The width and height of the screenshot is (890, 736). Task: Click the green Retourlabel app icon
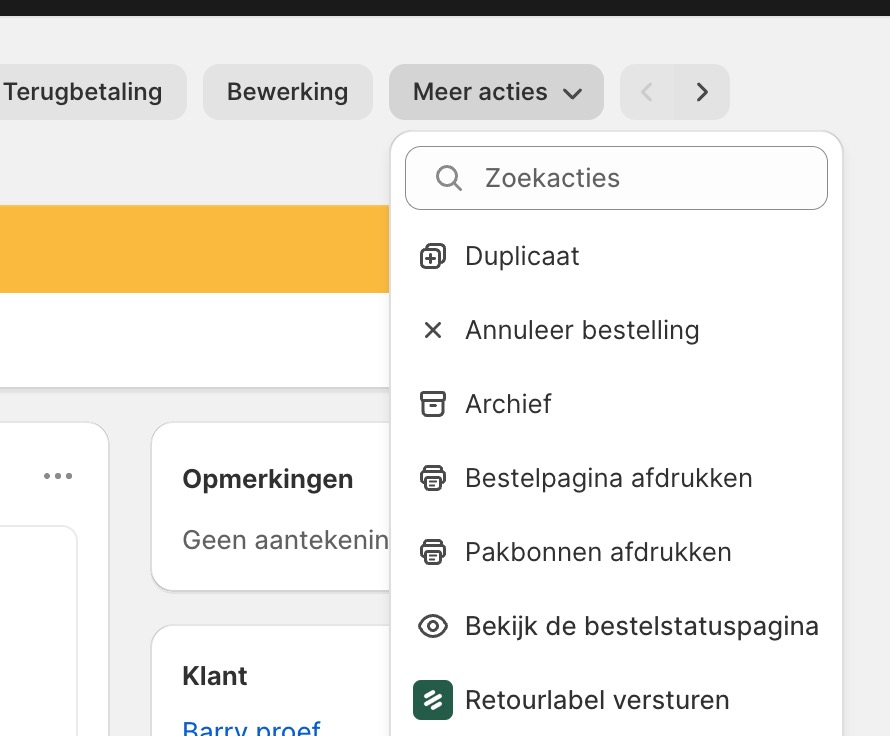432,700
